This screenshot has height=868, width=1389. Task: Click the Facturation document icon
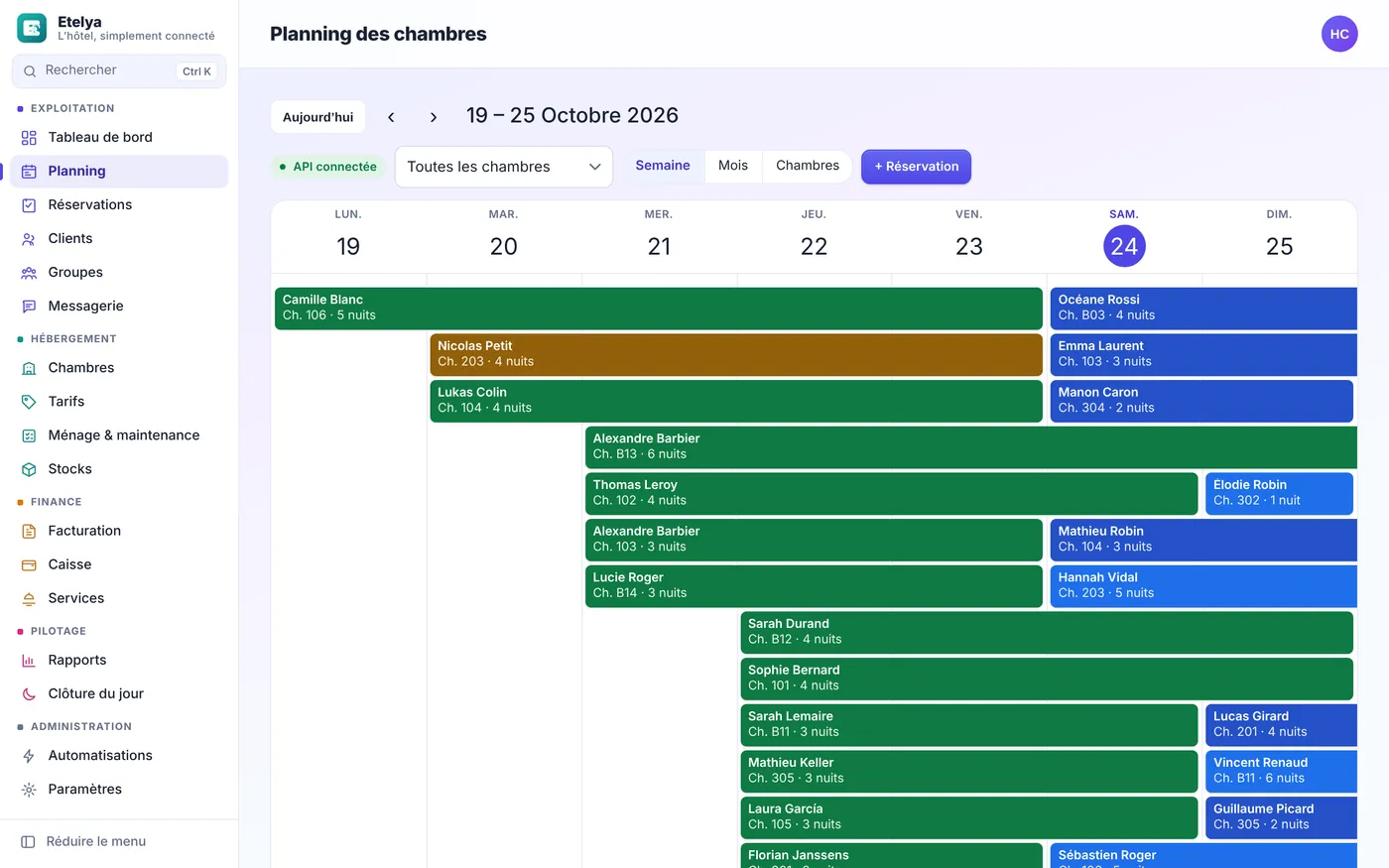[29, 531]
